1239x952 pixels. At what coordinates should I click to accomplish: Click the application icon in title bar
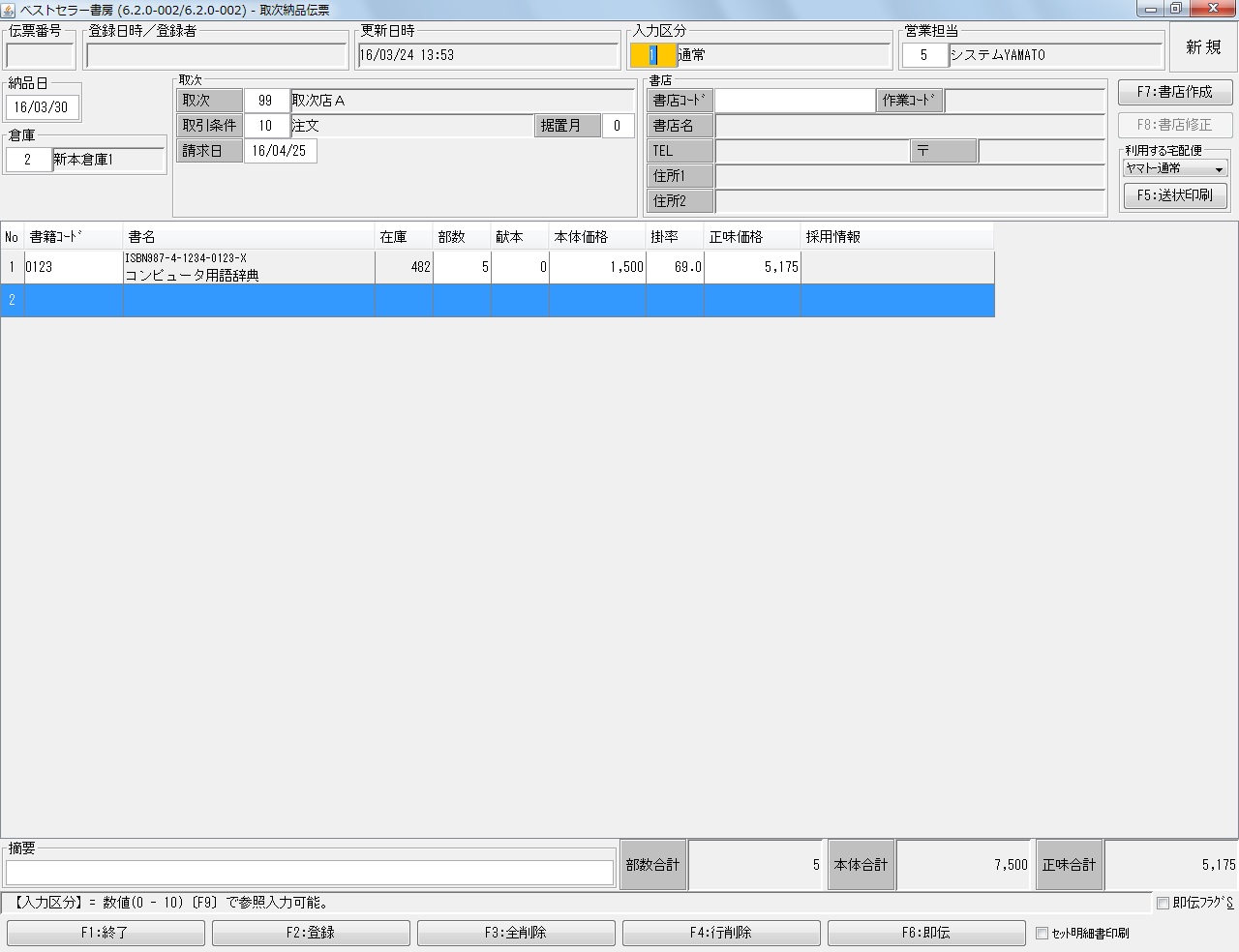coord(10,10)
